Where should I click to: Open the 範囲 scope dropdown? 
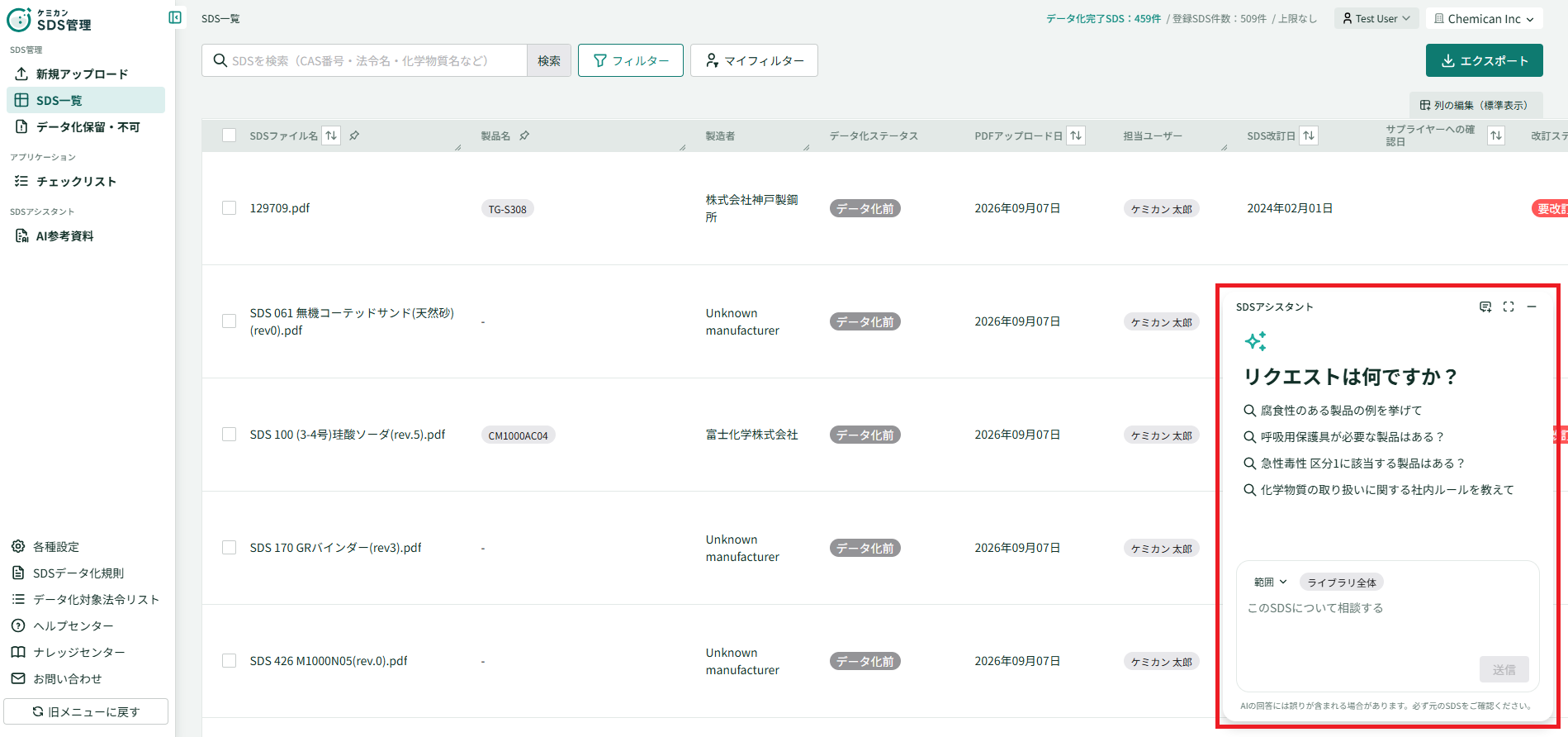tap(1271, 582)
